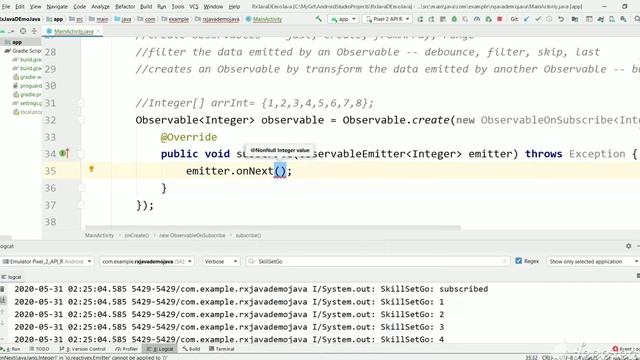
Task: Fold the code block at line 32
Action: point(81,120)
